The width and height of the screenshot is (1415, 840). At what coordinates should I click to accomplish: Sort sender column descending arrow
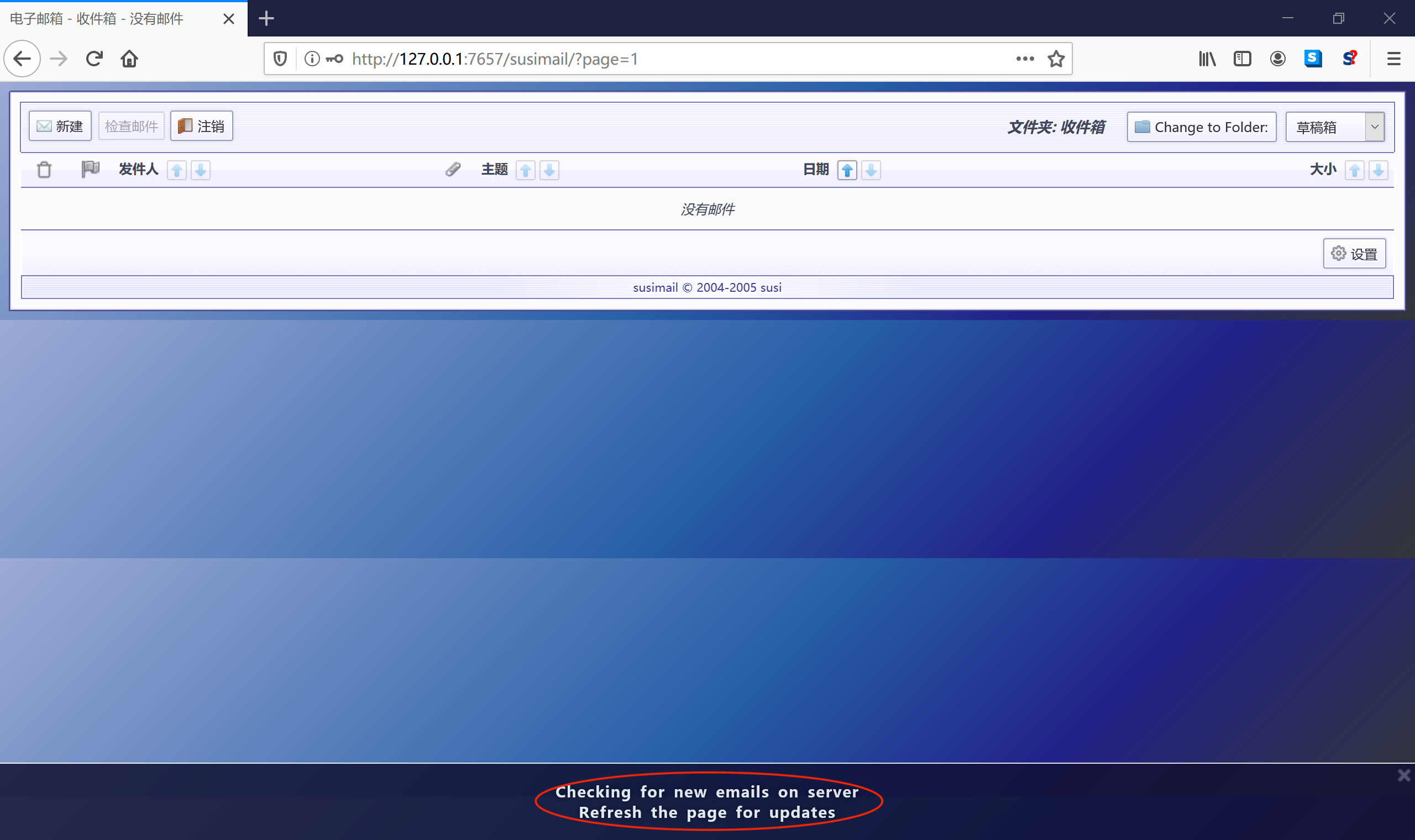200,170
